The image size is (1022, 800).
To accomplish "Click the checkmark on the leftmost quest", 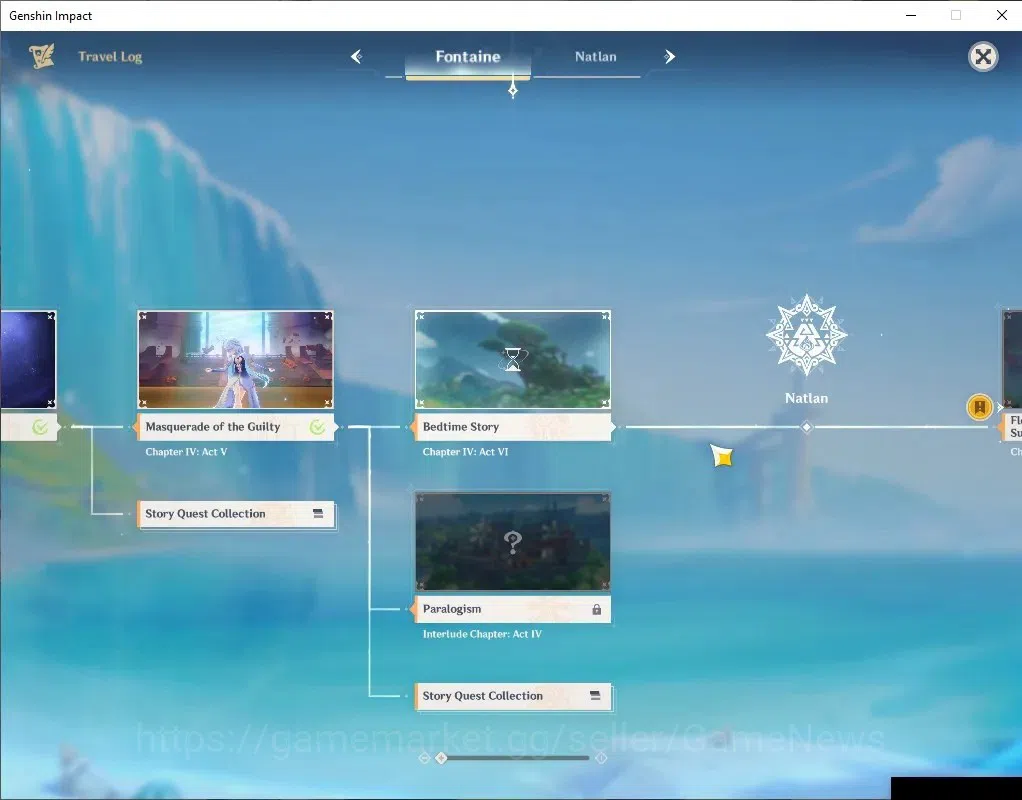I will pyautogui.click(x=40, y=427).
